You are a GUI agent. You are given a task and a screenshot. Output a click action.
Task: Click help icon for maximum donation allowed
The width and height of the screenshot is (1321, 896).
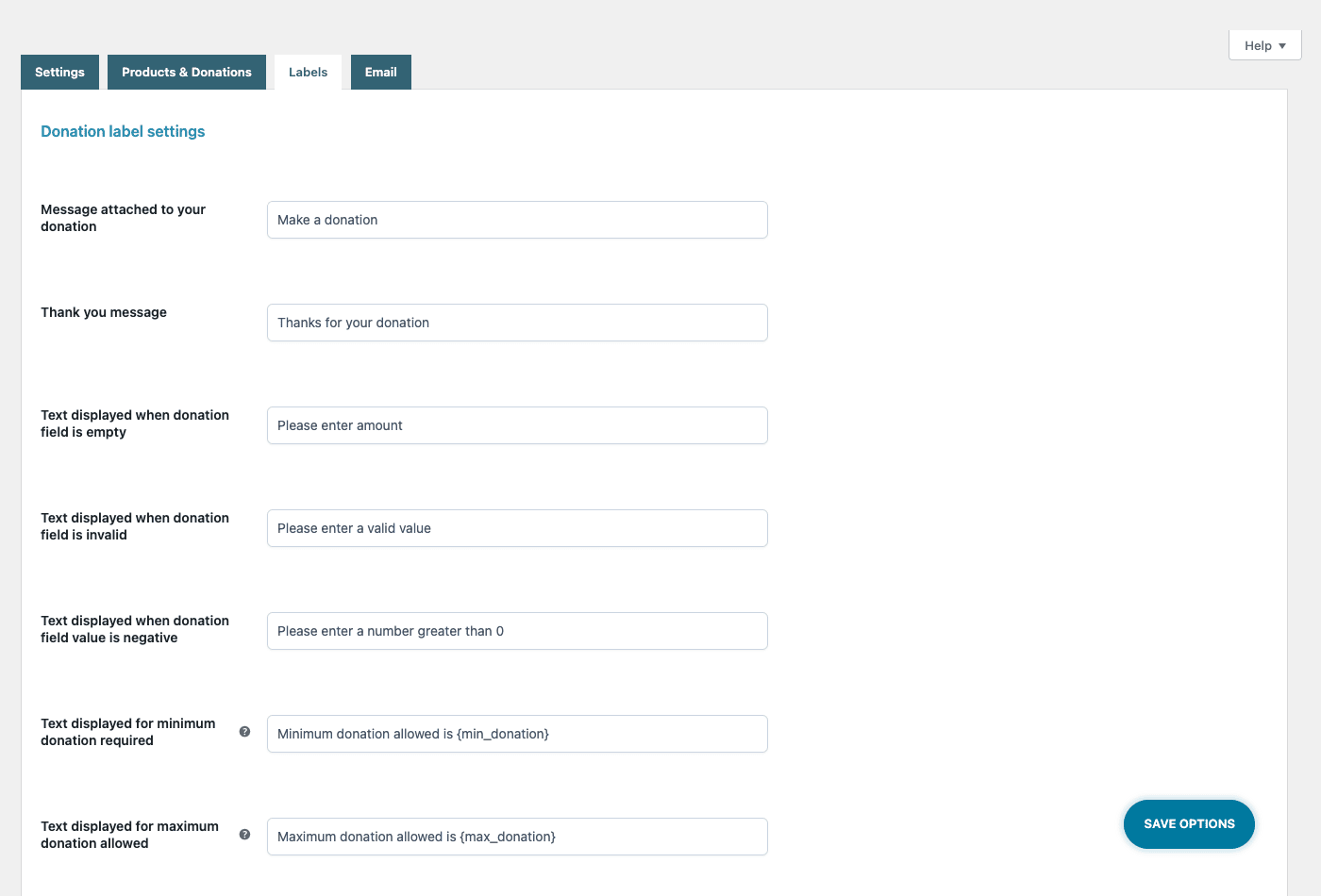tap(244, 835)
